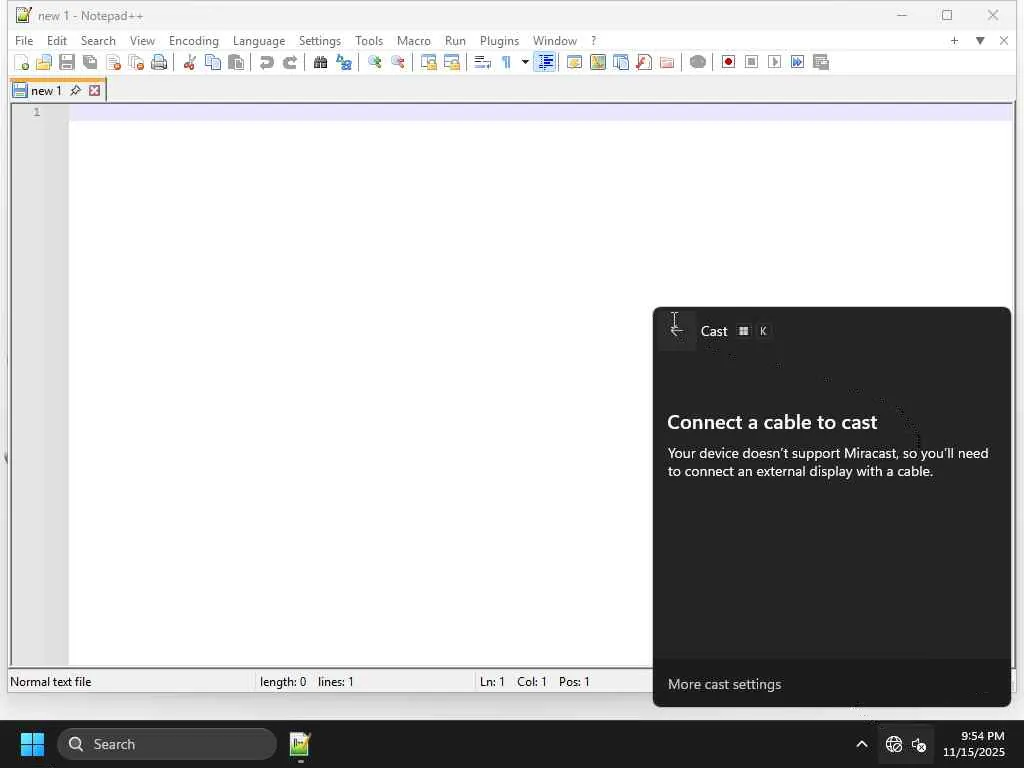This screenshot has height=768, width=1024.
Task: Open the Folder as Workspace icon
Action: 667,62
